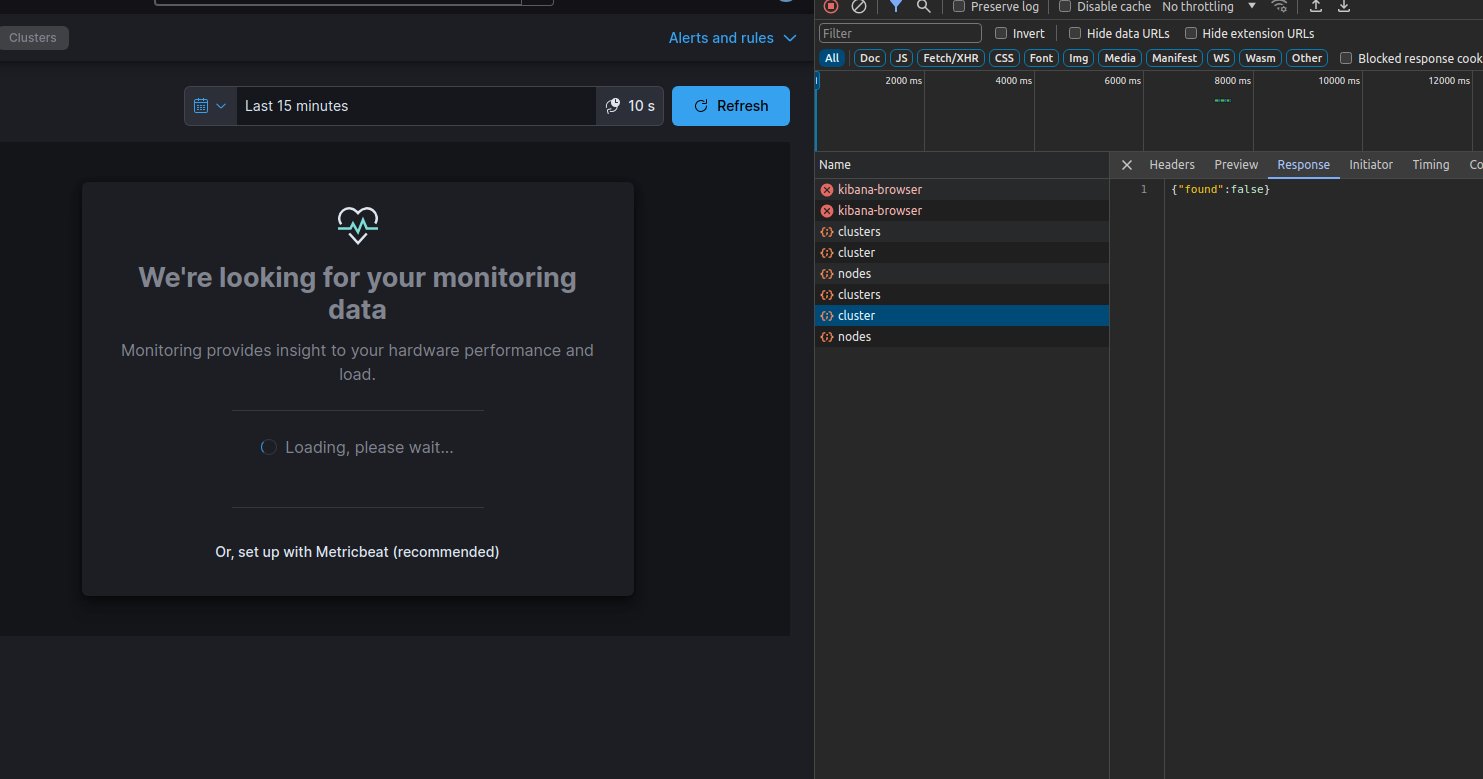Check Hide data URLs
This screenshot has width=1483, height=779.
1075,33
